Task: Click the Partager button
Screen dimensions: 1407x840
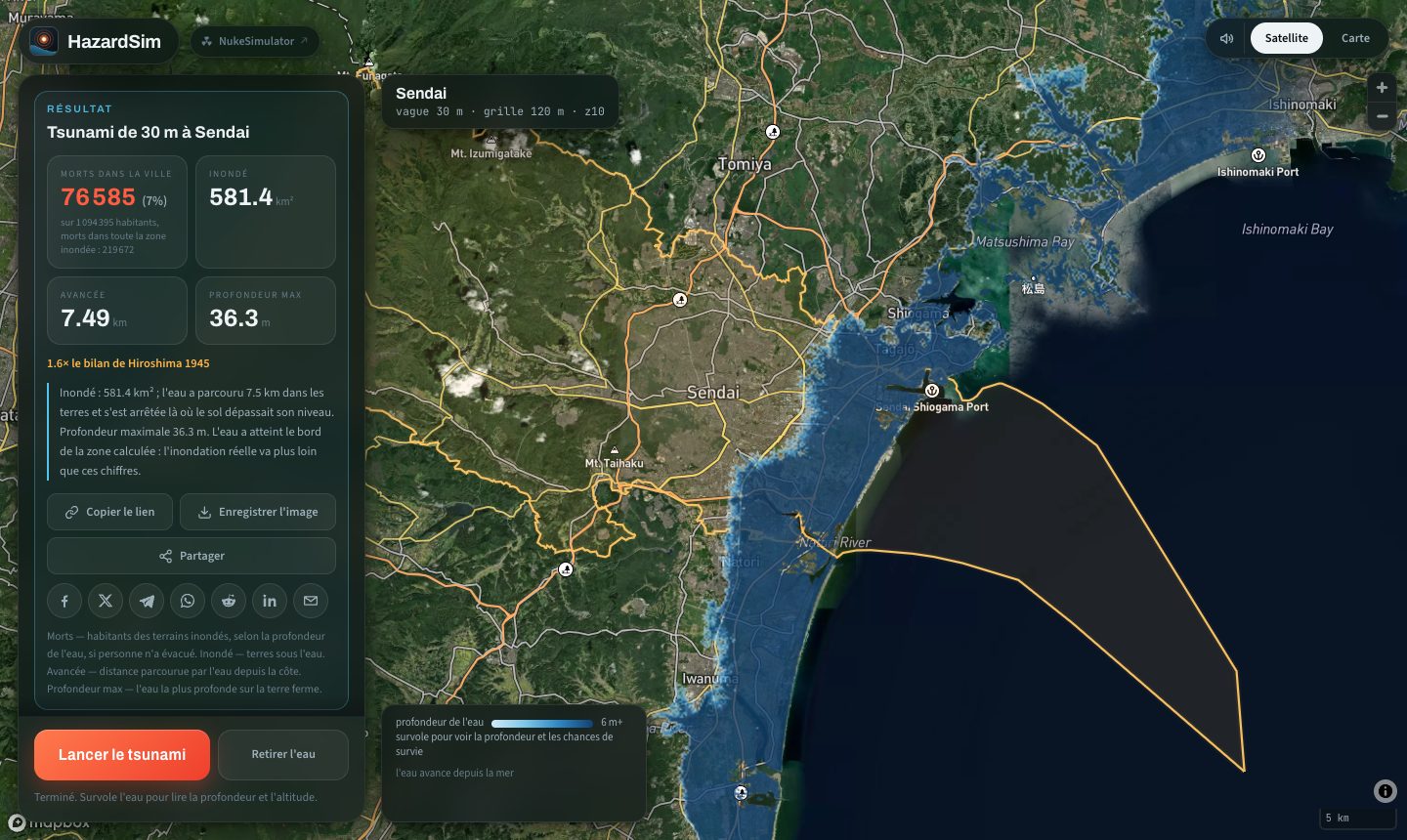Action: coord(192,556)
